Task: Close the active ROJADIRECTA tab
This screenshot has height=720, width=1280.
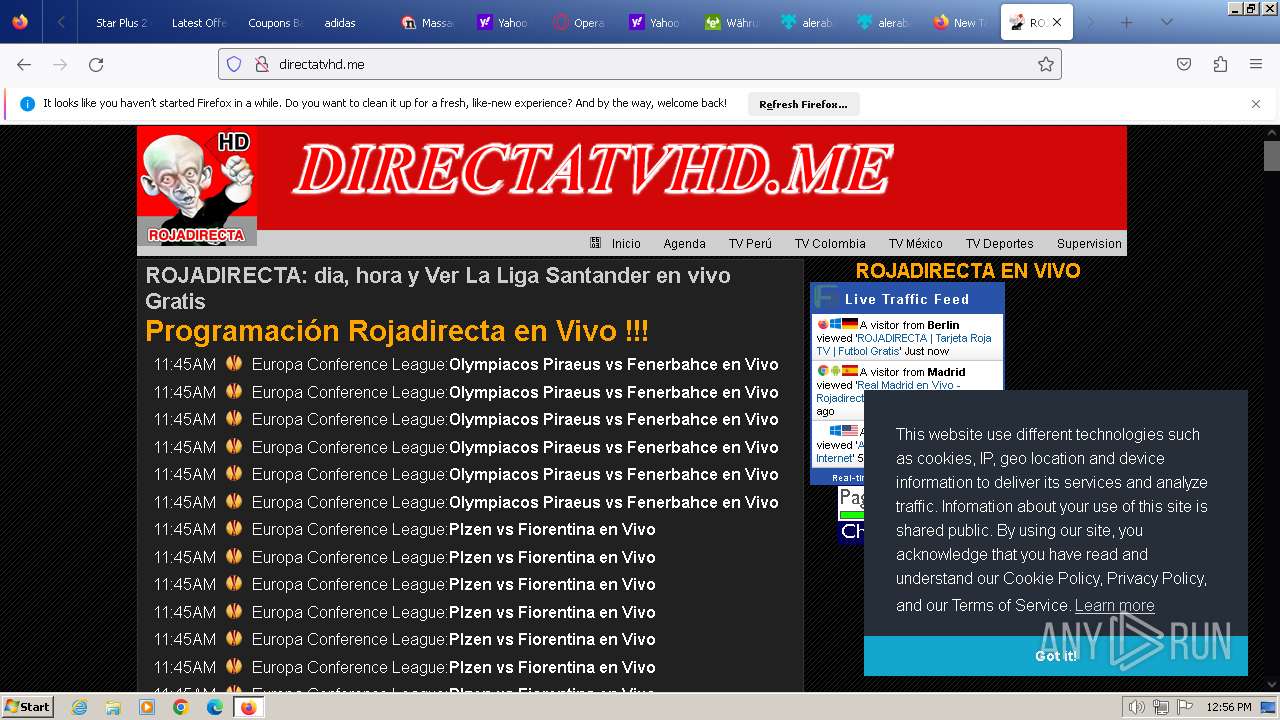Action: pos(1057,22)
